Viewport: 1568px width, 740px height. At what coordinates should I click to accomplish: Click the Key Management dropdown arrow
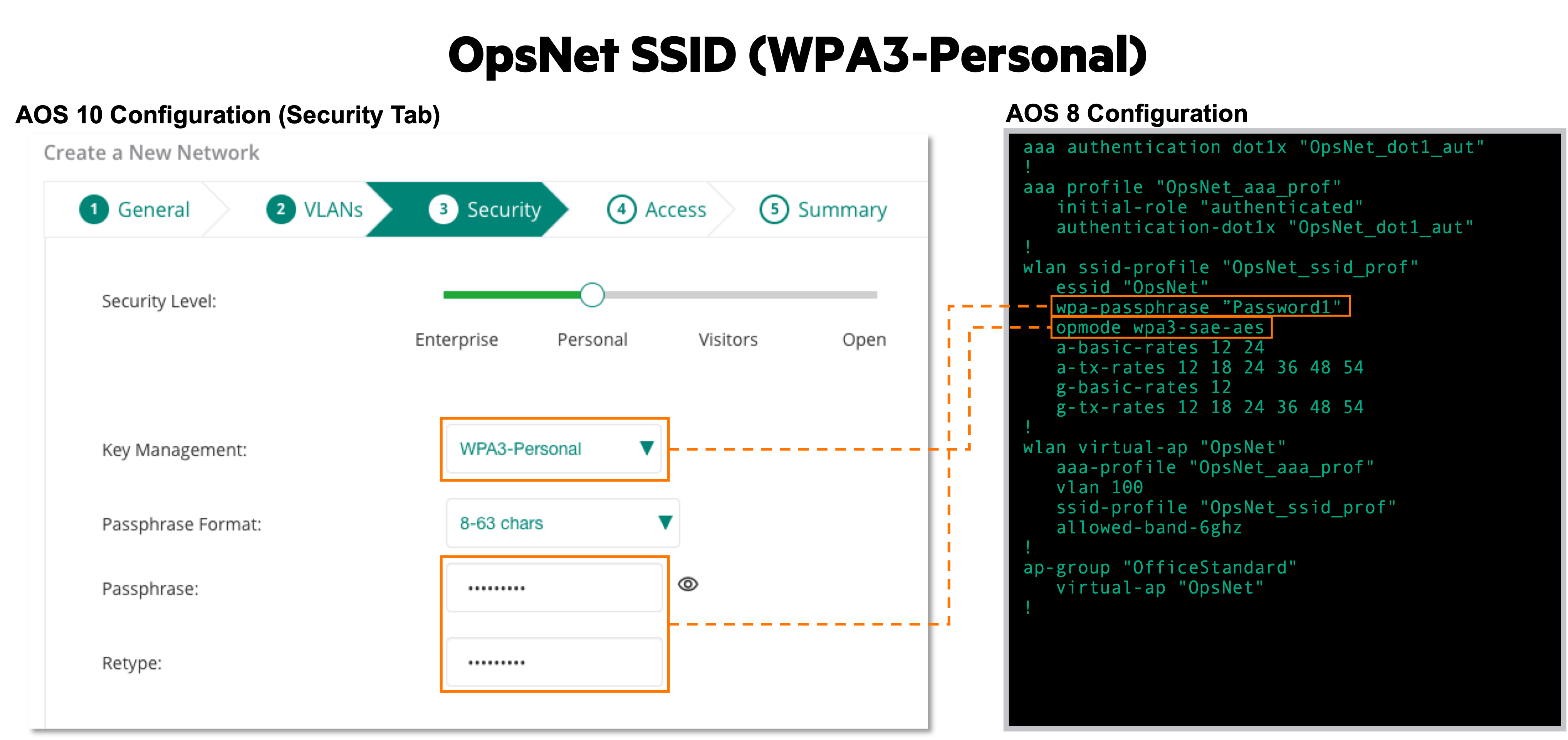(647, 448)
